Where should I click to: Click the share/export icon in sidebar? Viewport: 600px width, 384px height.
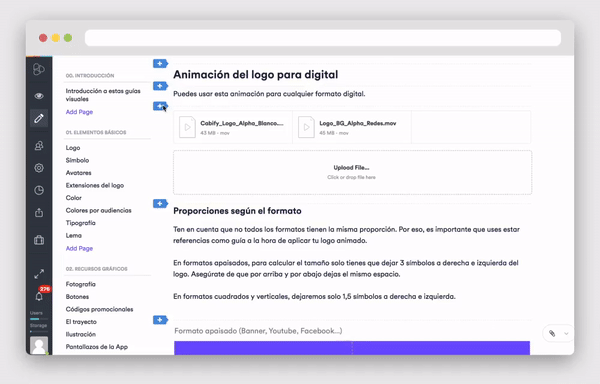[x=39, y=212]
